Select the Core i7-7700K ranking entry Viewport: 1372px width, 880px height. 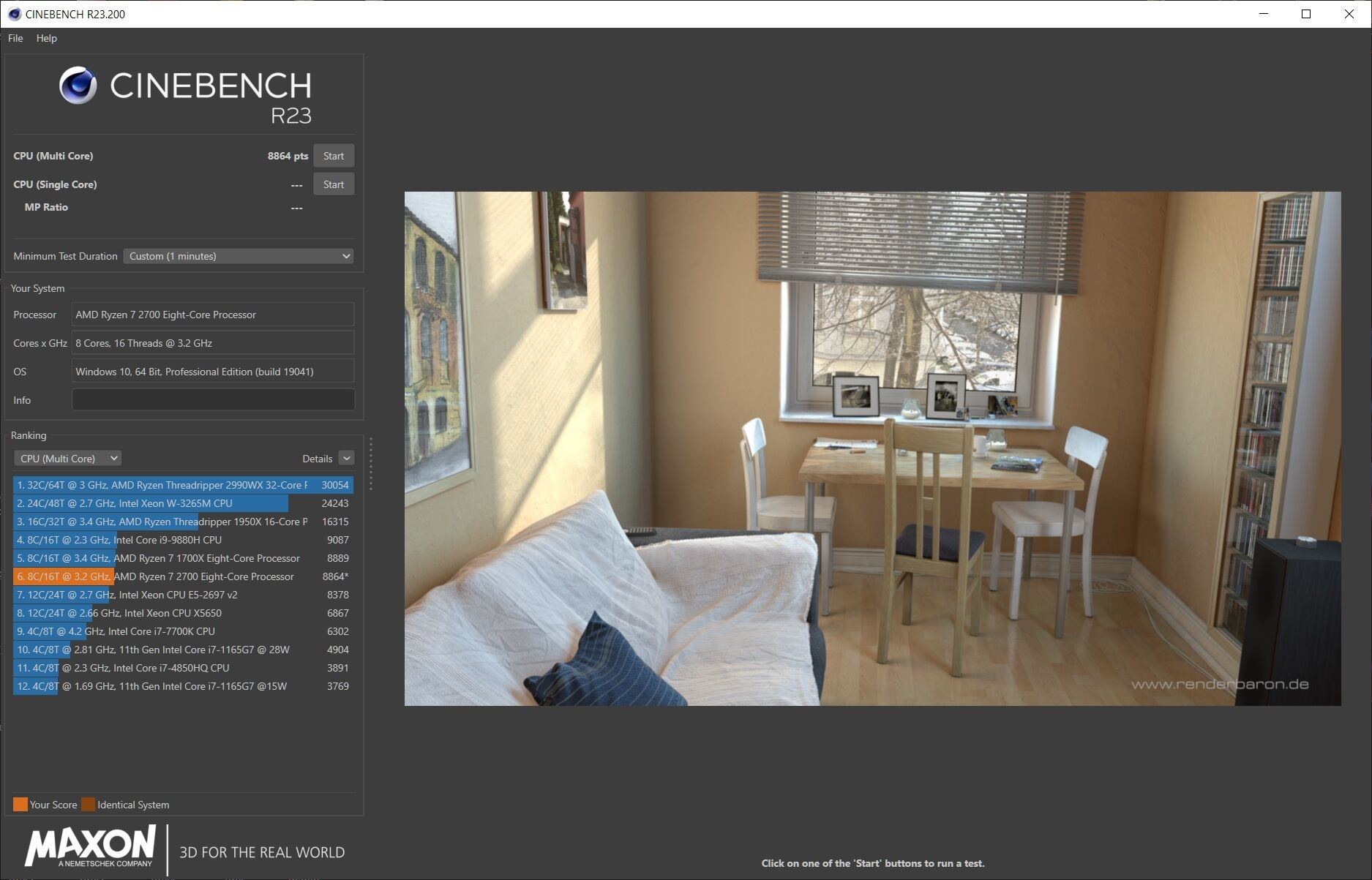183,631
